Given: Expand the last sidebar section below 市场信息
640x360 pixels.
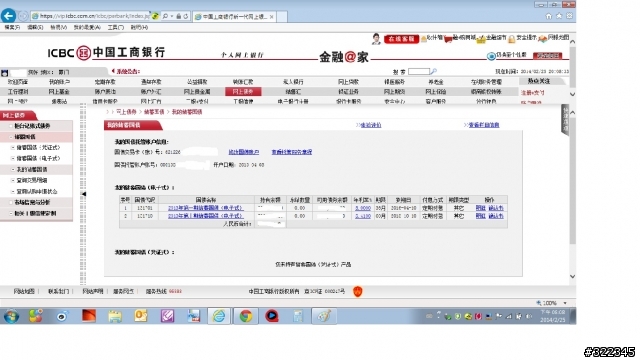Looking at the screenshot, I should (x=35, y=213).
